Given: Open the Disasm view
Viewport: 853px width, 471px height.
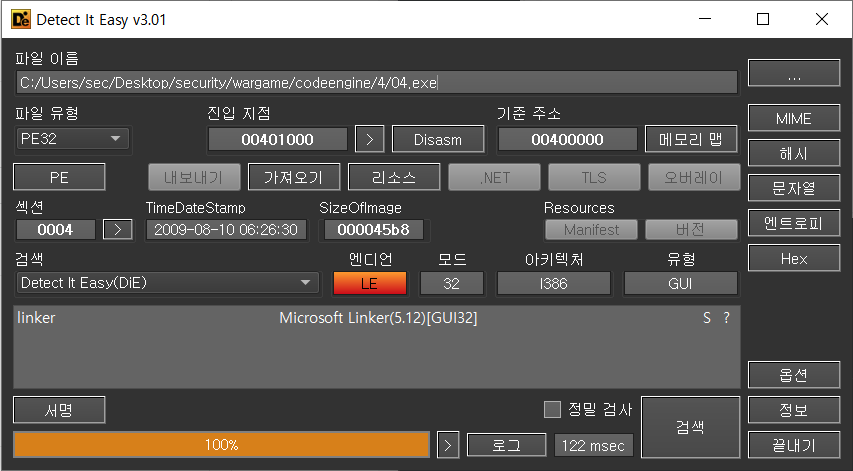Looking at the screenshot, I should [438, 140].
